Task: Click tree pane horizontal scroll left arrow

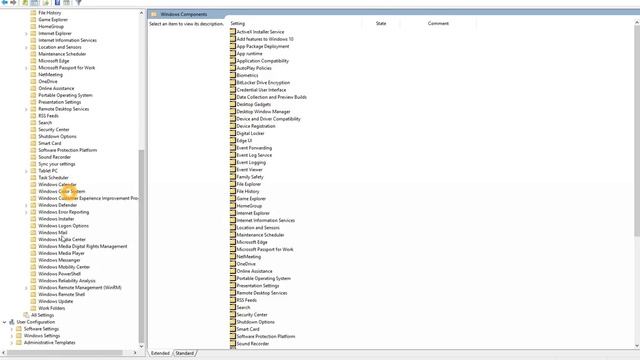Action: pos(4,353)
